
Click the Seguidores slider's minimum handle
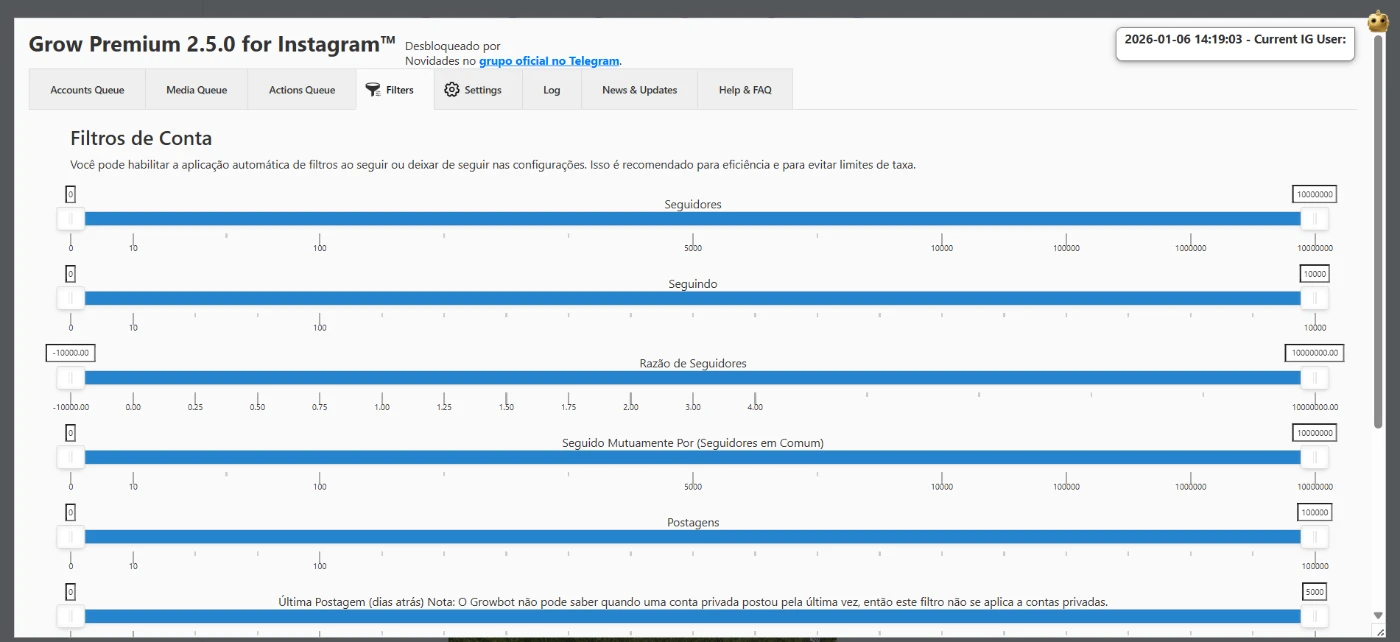coord(71,219)
